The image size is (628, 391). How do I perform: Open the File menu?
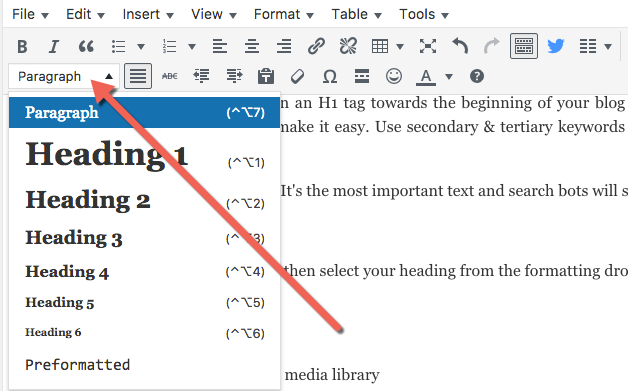[x=30, y=14]
